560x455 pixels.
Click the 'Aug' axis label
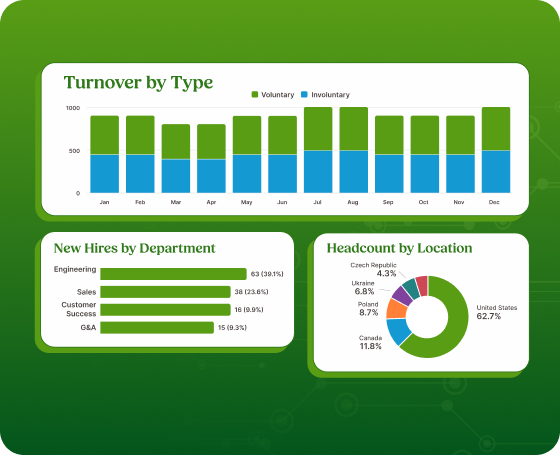tap(353, 202)
